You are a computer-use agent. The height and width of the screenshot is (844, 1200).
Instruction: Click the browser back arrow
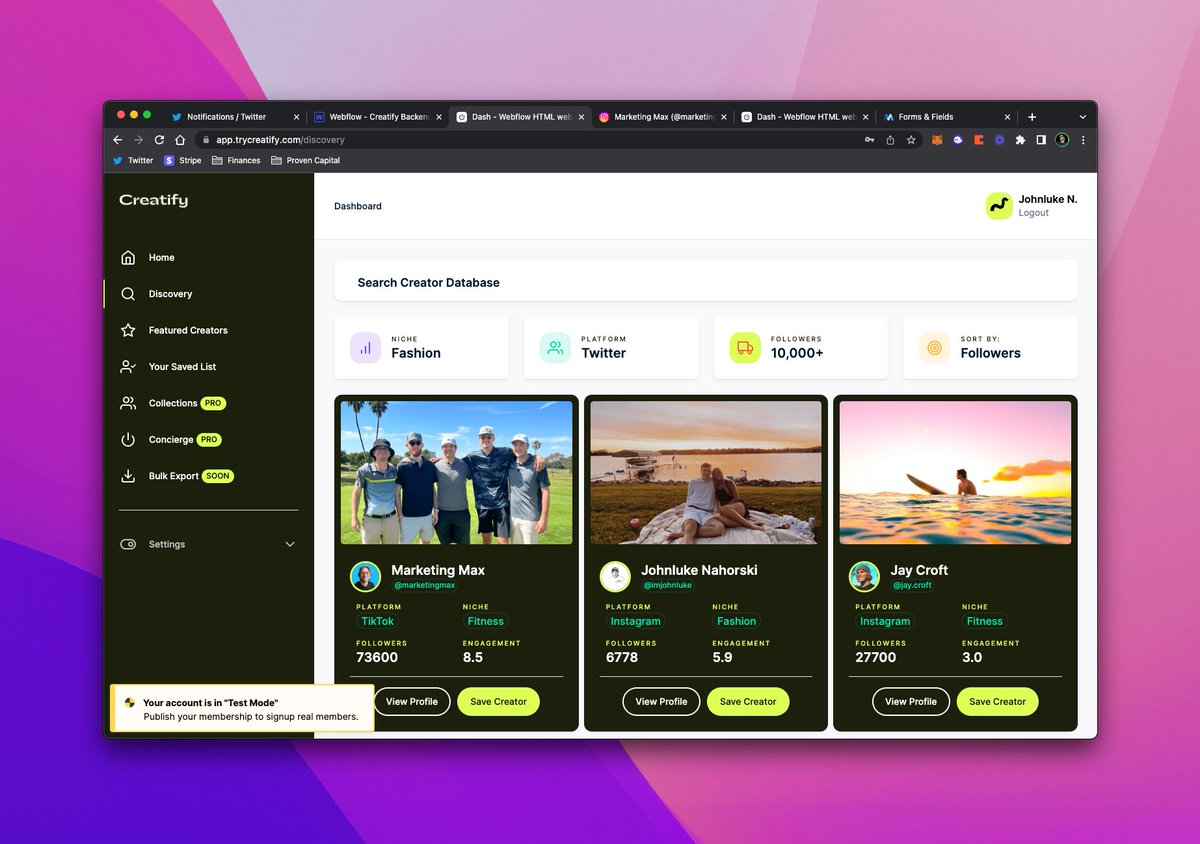pos(117,140)
